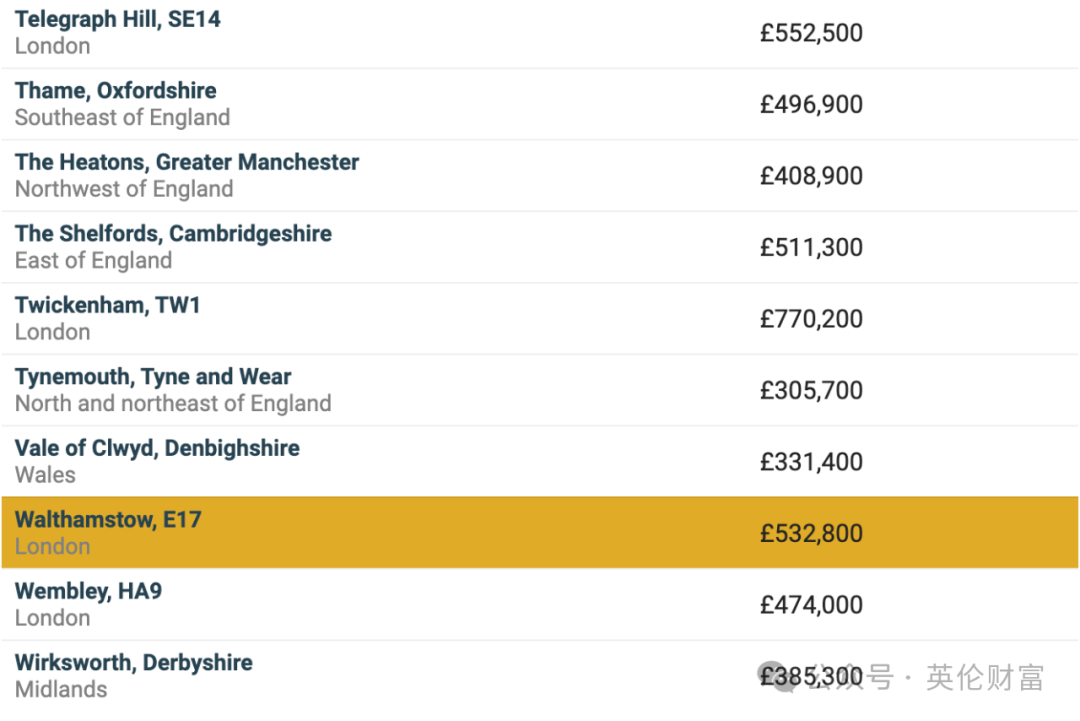Image resolution: width=1080 pixels, height=721 pixels.
Task: Click the North and northeast of England label
Action: (173, 404)
